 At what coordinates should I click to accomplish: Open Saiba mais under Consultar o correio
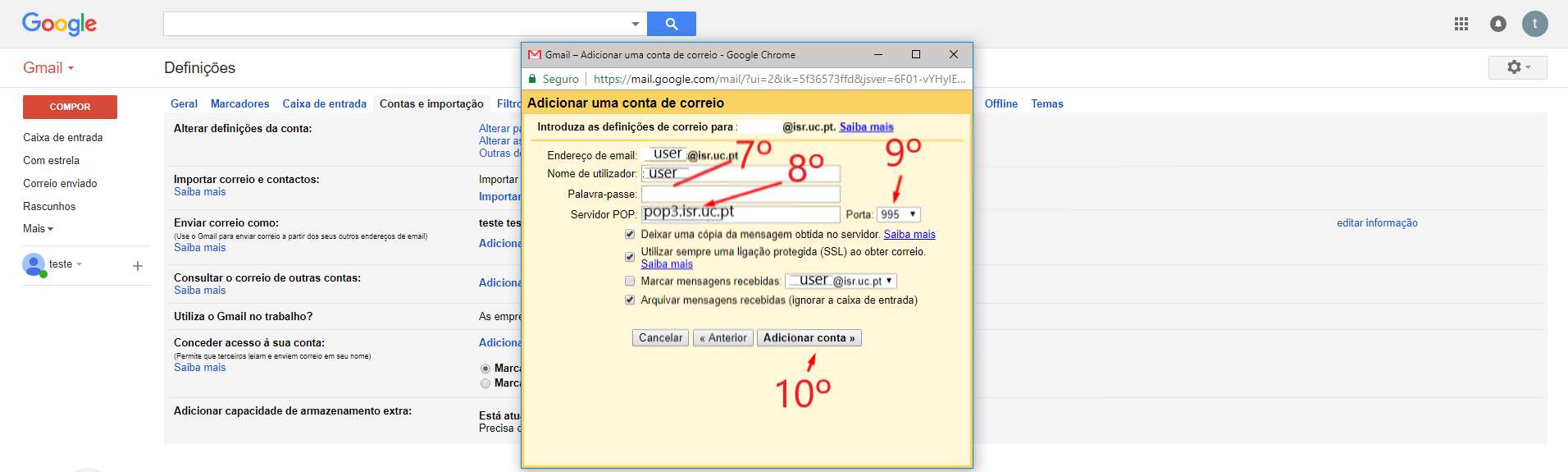pyautogui.click(x=199, y=291)
